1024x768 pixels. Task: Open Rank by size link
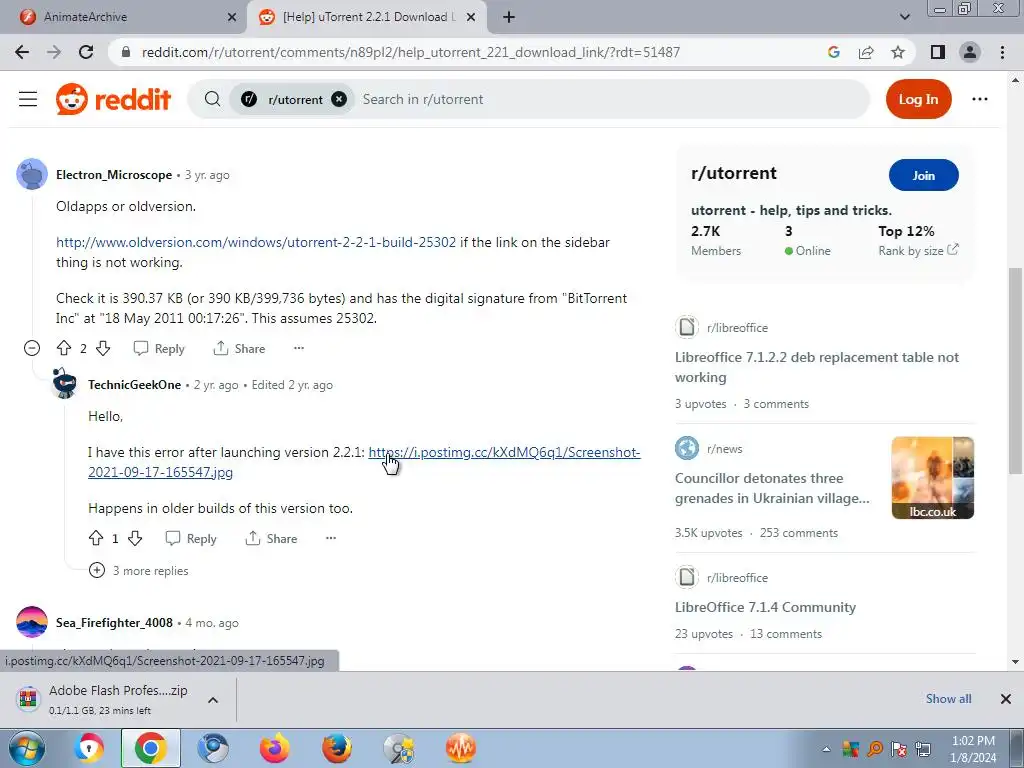[918, 250]
